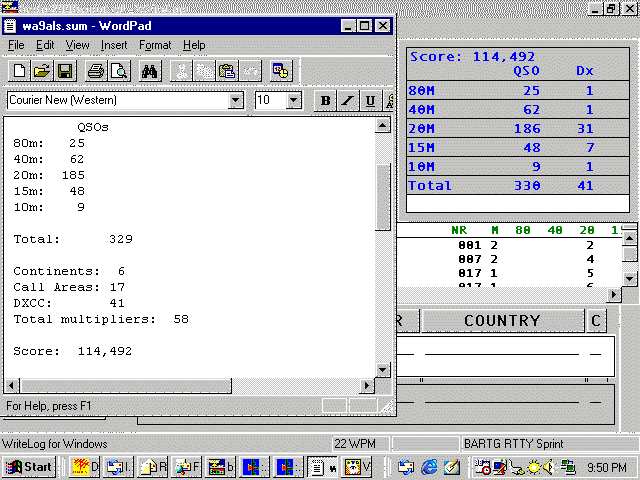This screenshot has width=640, height=480.
Task: Launch Internet Explorer from the quick launch bar
Action: [x=429, y=466]
